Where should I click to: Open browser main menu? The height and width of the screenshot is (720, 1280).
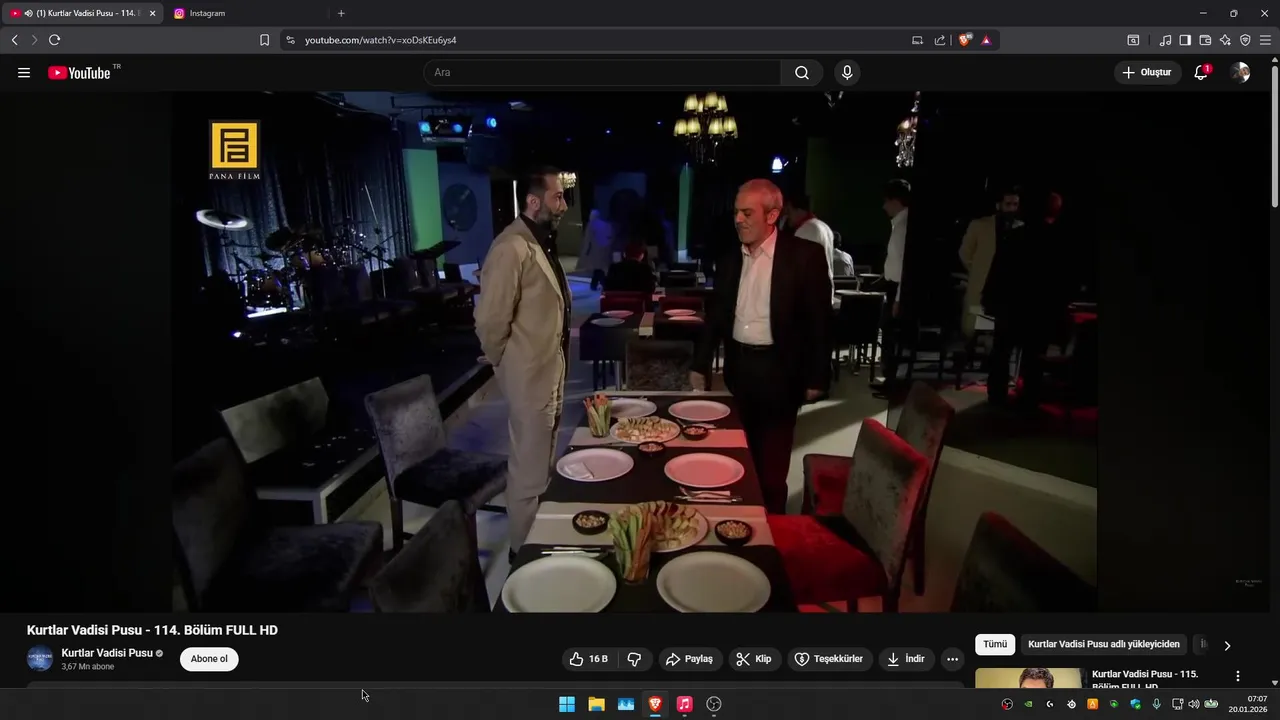1265,40
